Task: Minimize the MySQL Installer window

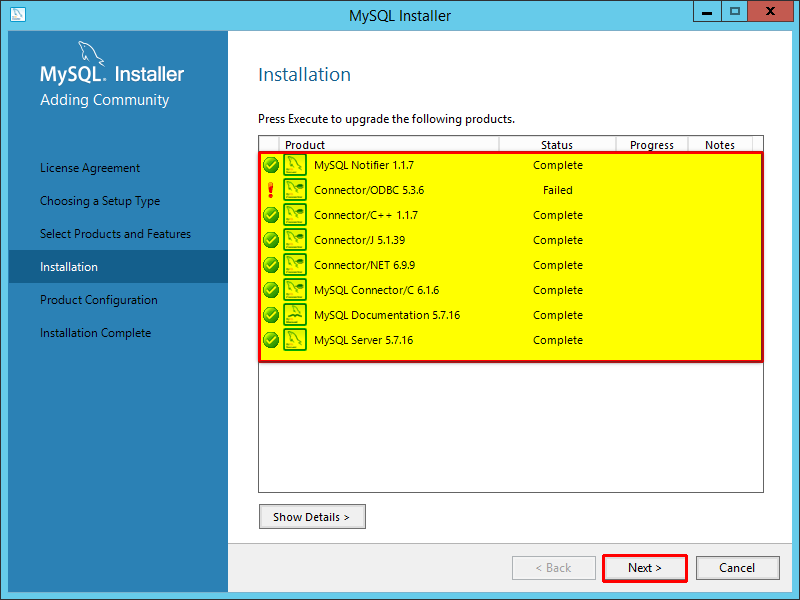Action: (x=707, y=11)
